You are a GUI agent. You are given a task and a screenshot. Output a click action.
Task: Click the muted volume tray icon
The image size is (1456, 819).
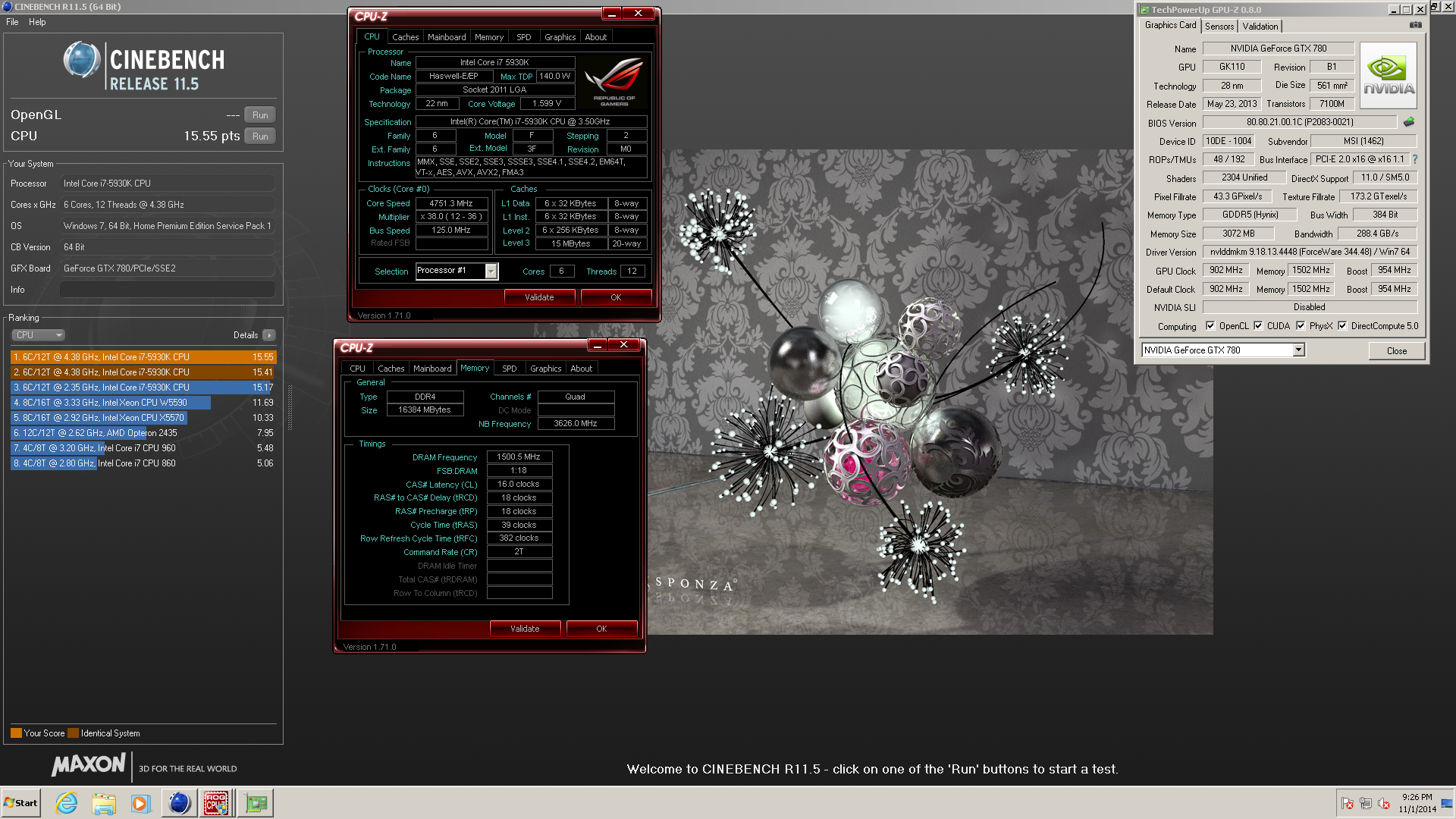coord(1384,804)
